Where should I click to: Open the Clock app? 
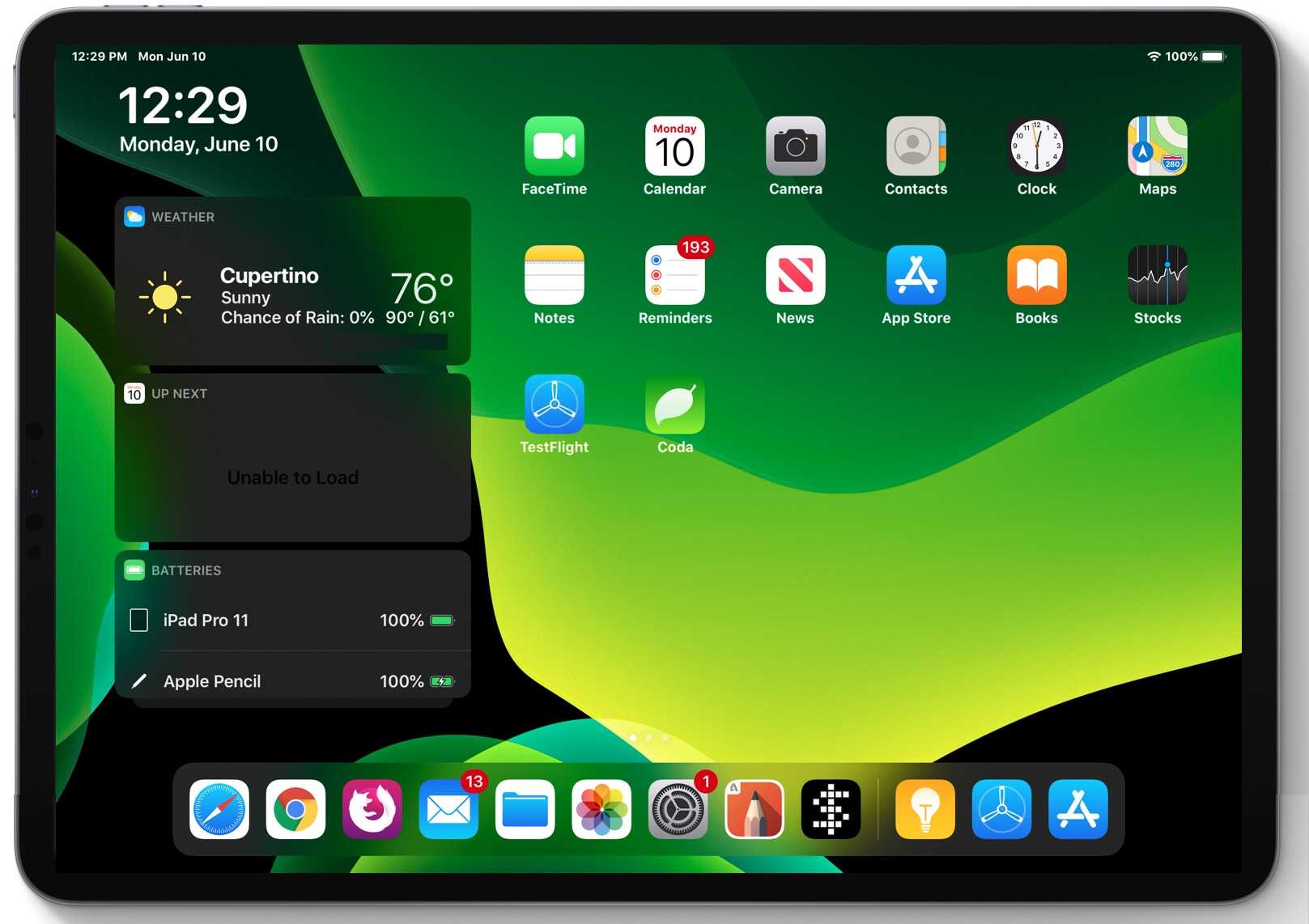coord(1037,146)
